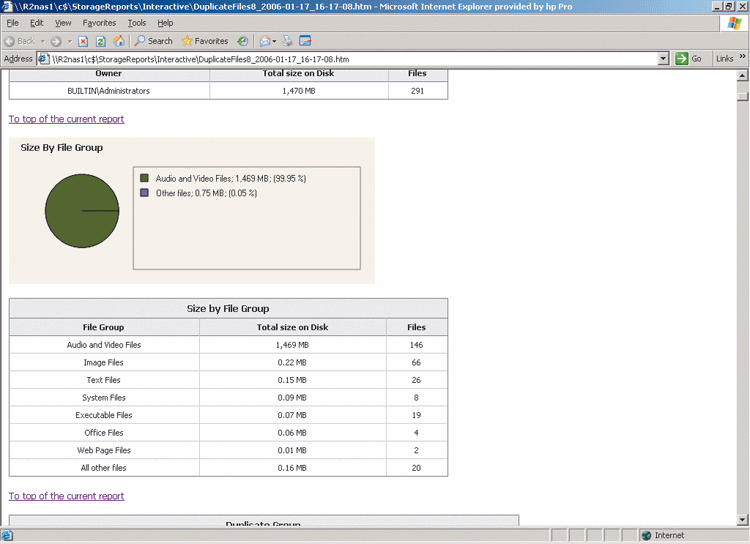Click inside the Address bar field
750x544 pixels.
[x=353, y=59]
